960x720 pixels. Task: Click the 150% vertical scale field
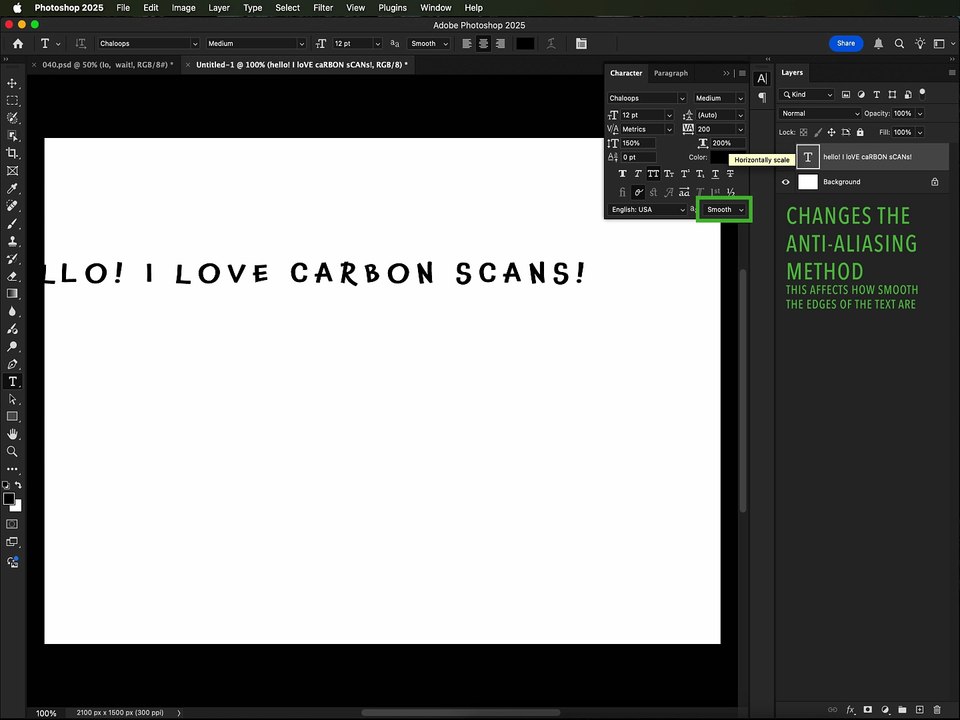click(x=638, y=143)
